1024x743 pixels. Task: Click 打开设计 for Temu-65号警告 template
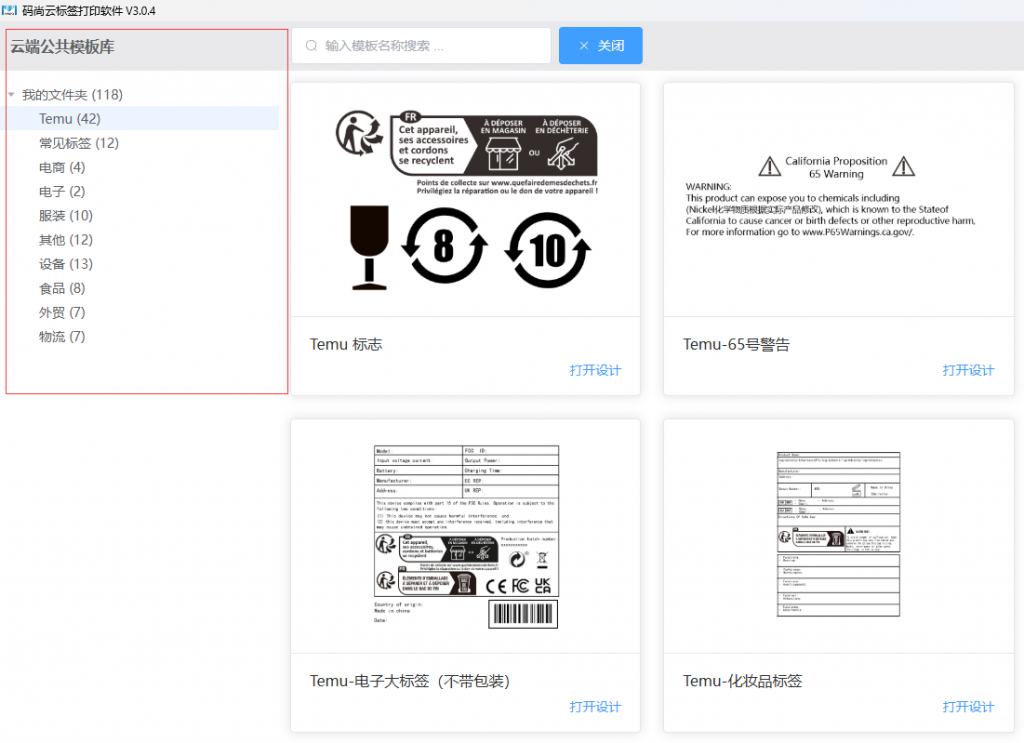tap(968, 370)
